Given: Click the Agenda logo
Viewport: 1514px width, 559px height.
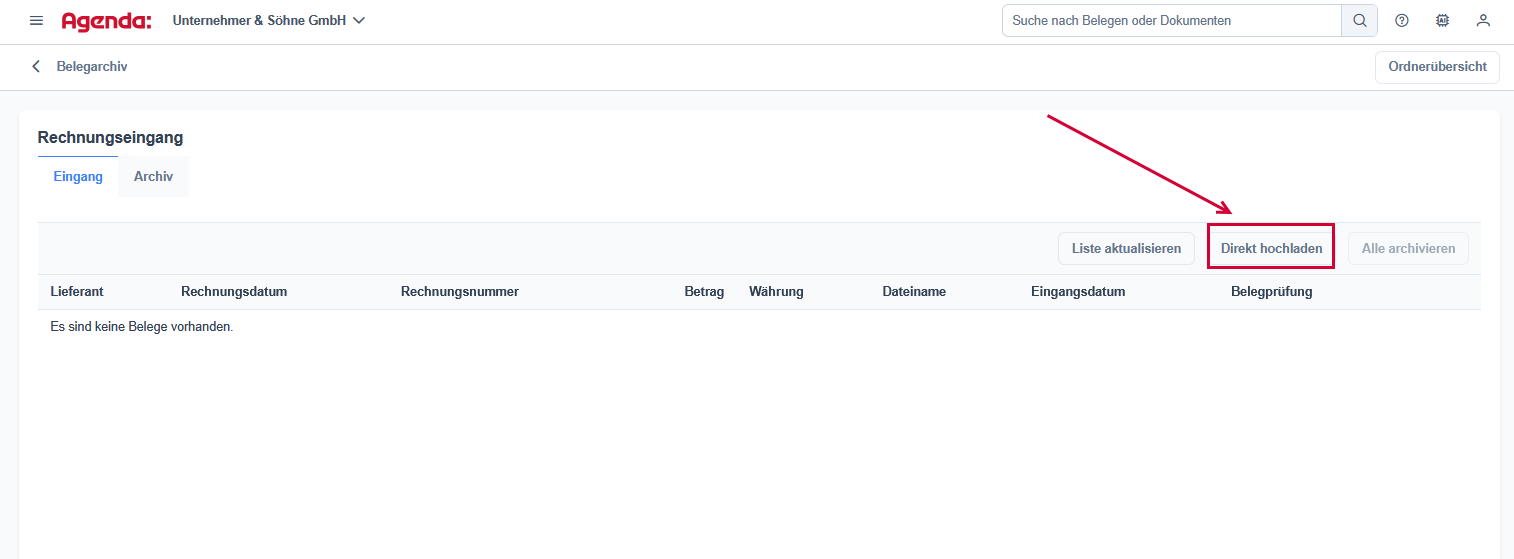Looking at the screenshot, I should (x=106, y=21).
